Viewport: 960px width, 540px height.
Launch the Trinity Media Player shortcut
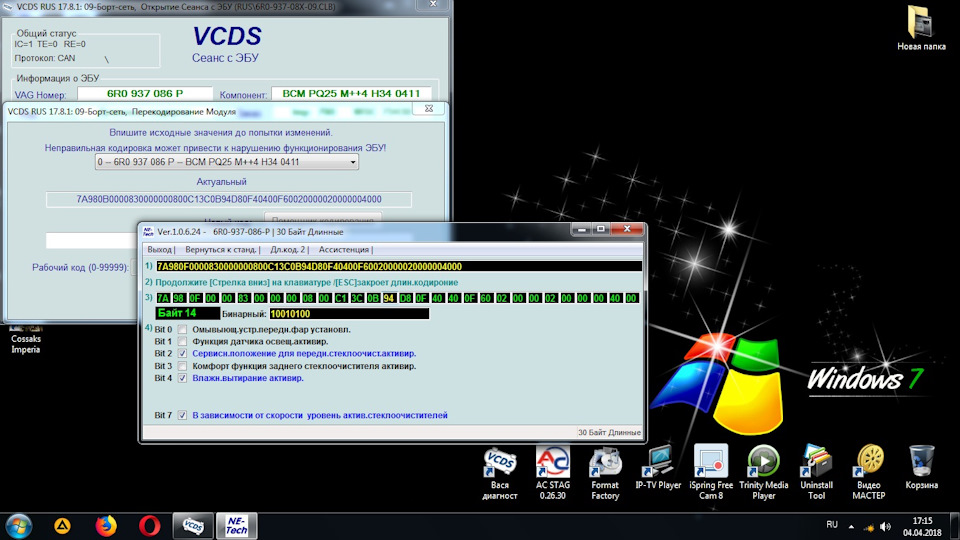pos(763,473)
